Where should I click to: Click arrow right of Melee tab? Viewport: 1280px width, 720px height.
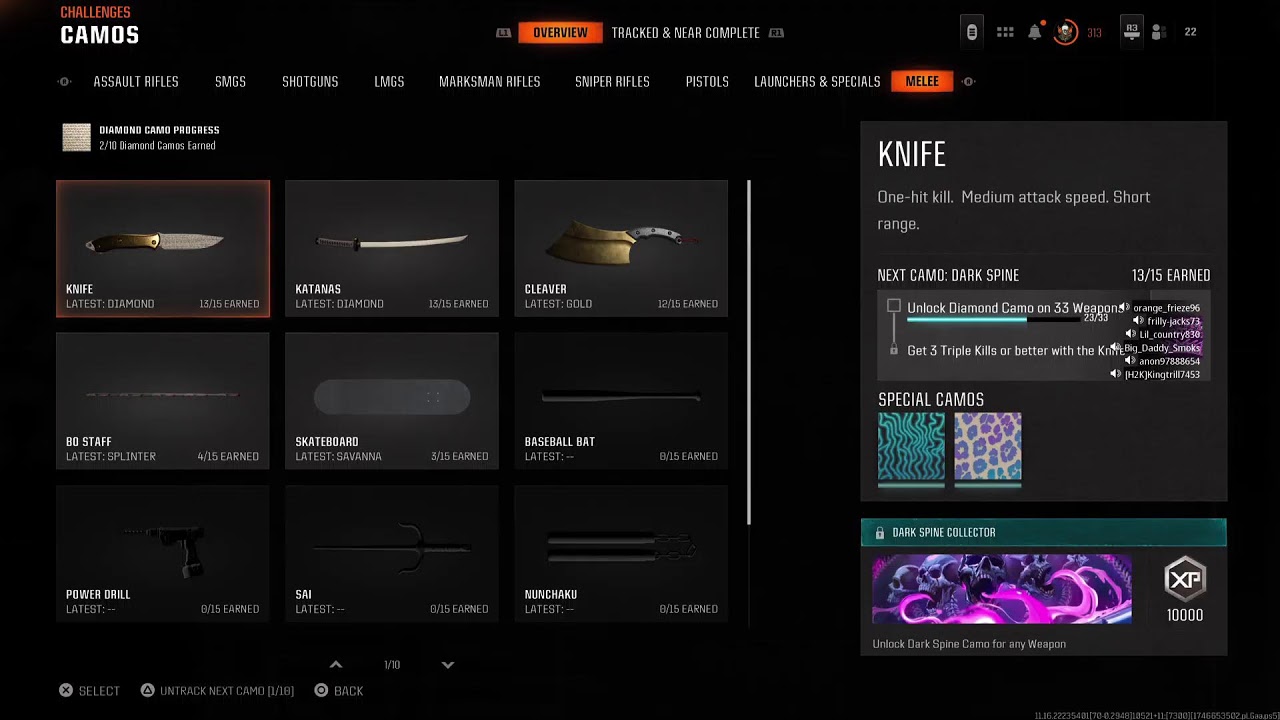tap(968, 82)
